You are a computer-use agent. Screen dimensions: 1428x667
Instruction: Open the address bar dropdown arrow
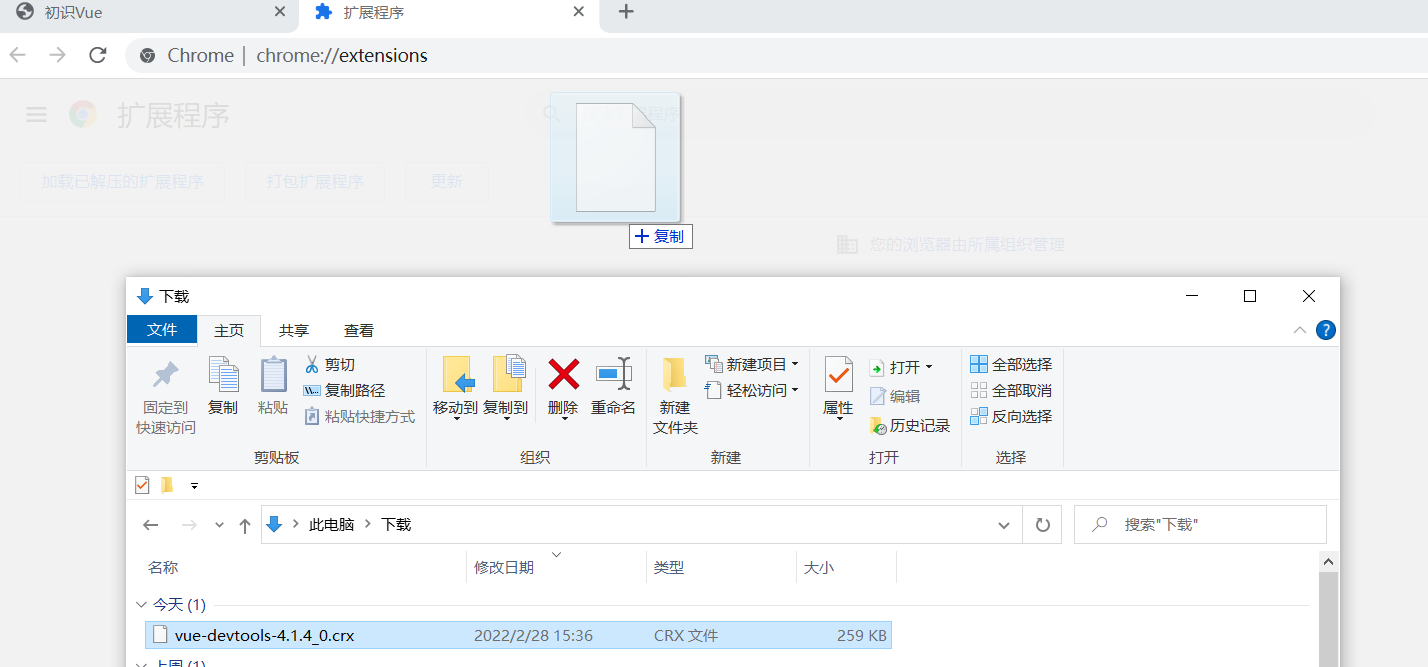(1003, 523)
